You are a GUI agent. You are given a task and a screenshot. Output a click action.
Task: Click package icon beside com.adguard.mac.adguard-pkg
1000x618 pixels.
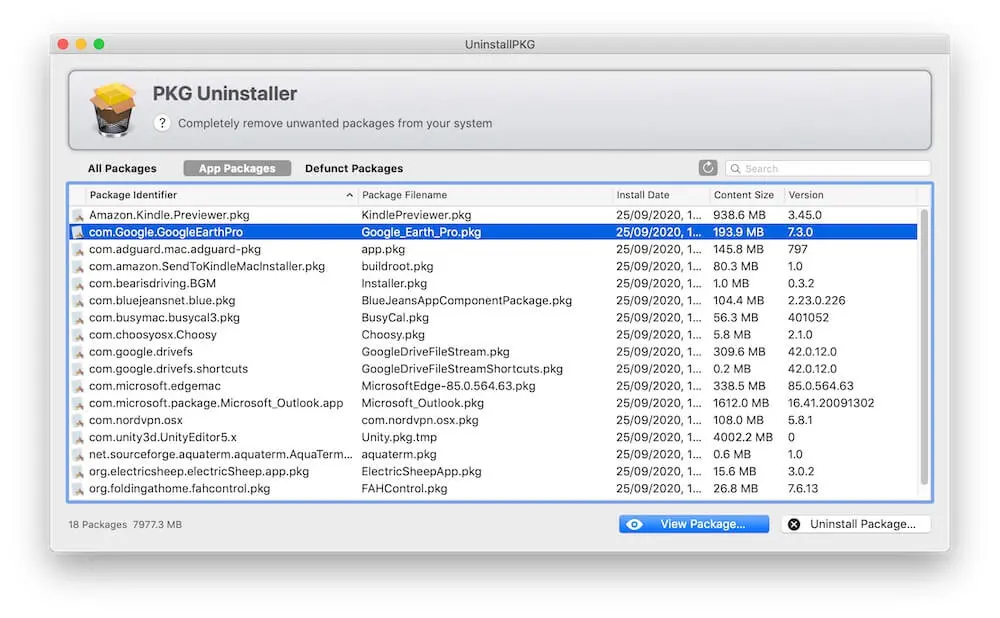point(78,249)
